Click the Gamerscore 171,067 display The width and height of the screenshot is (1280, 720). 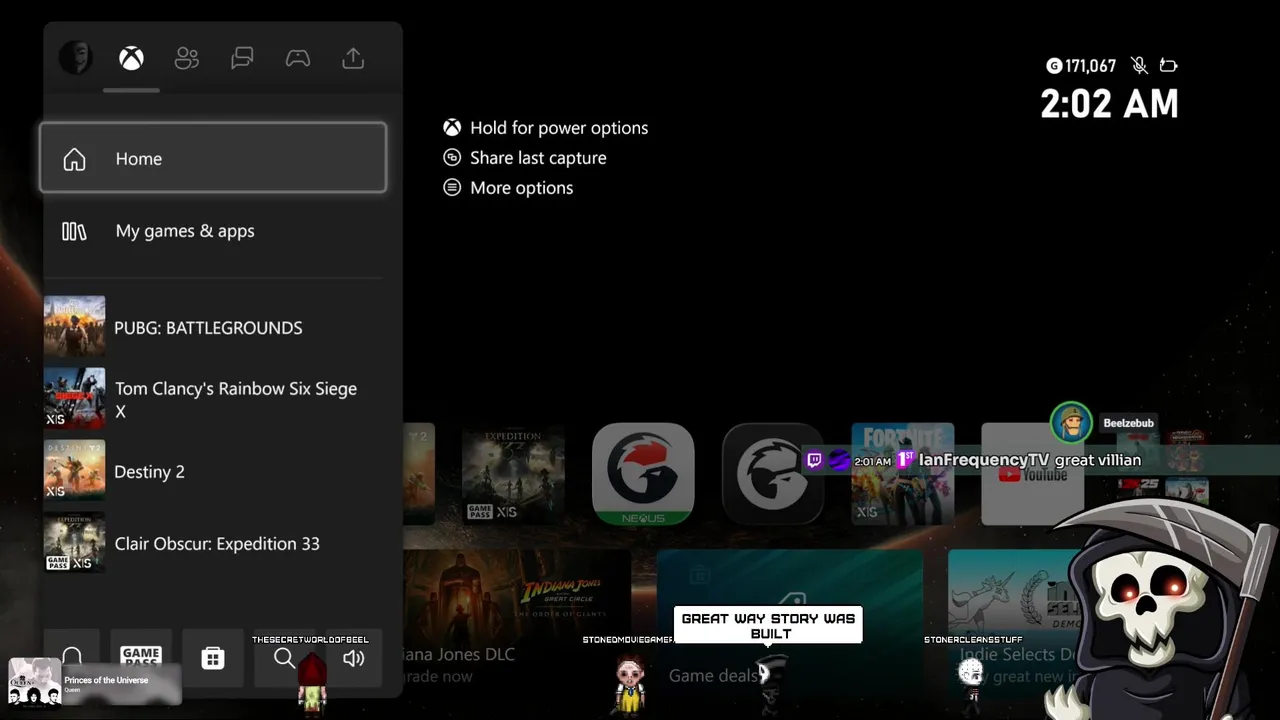pos(1081,66)
